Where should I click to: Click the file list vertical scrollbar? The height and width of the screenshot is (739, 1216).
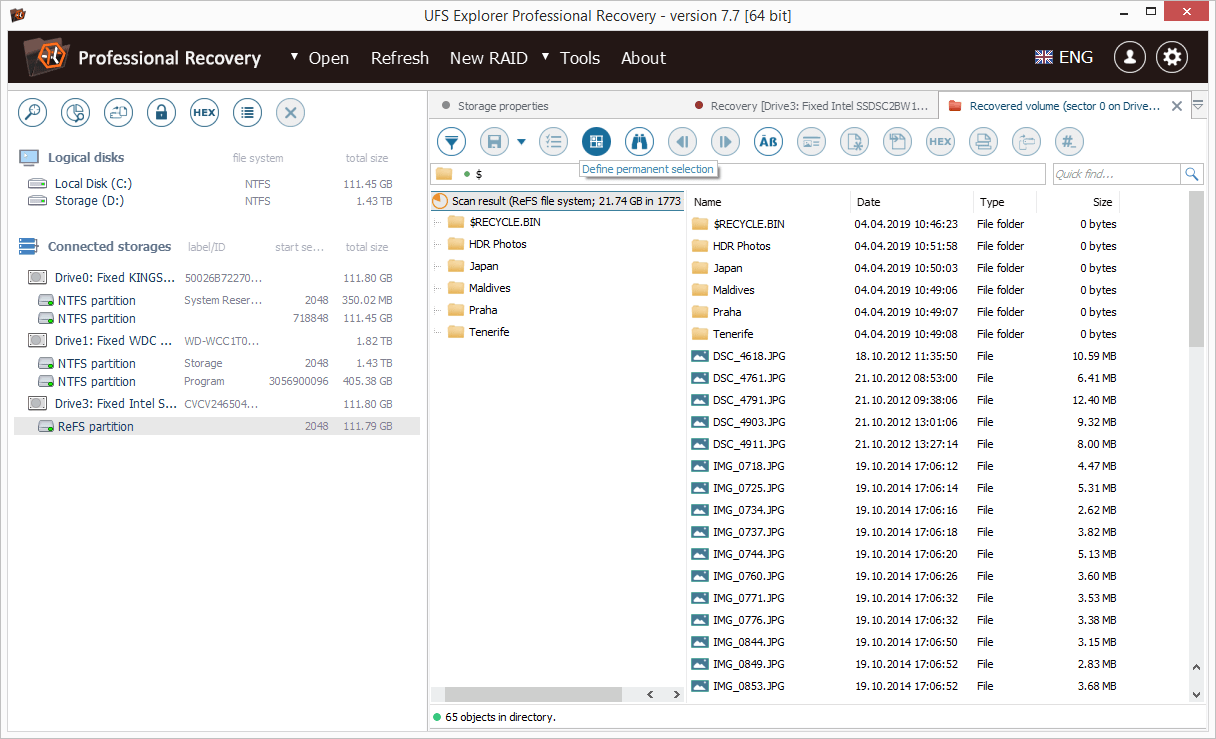[1196, 270]
